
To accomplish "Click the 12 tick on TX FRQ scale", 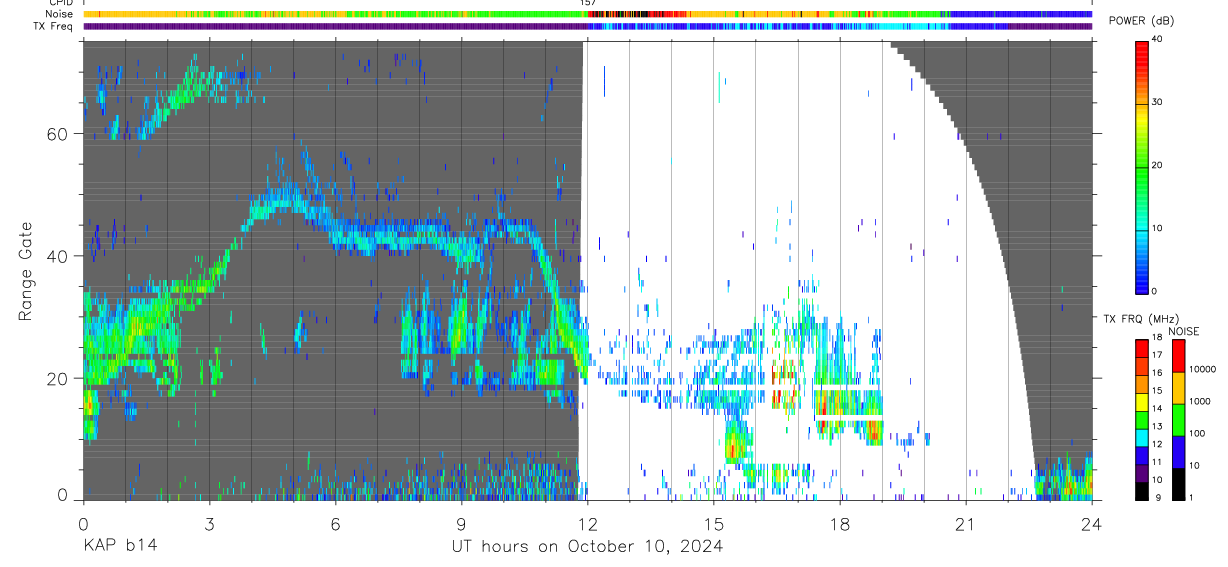I will tap(1158, 444).
